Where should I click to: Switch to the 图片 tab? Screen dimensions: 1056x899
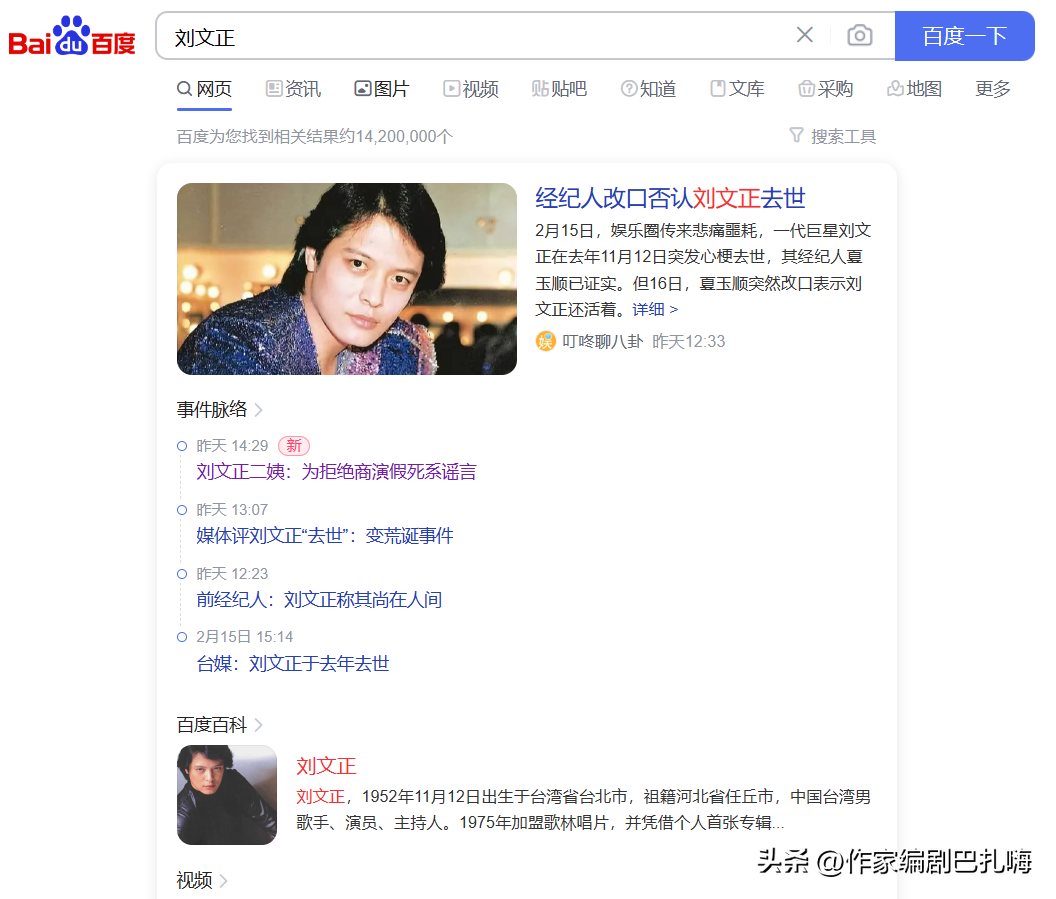[382, 89]
